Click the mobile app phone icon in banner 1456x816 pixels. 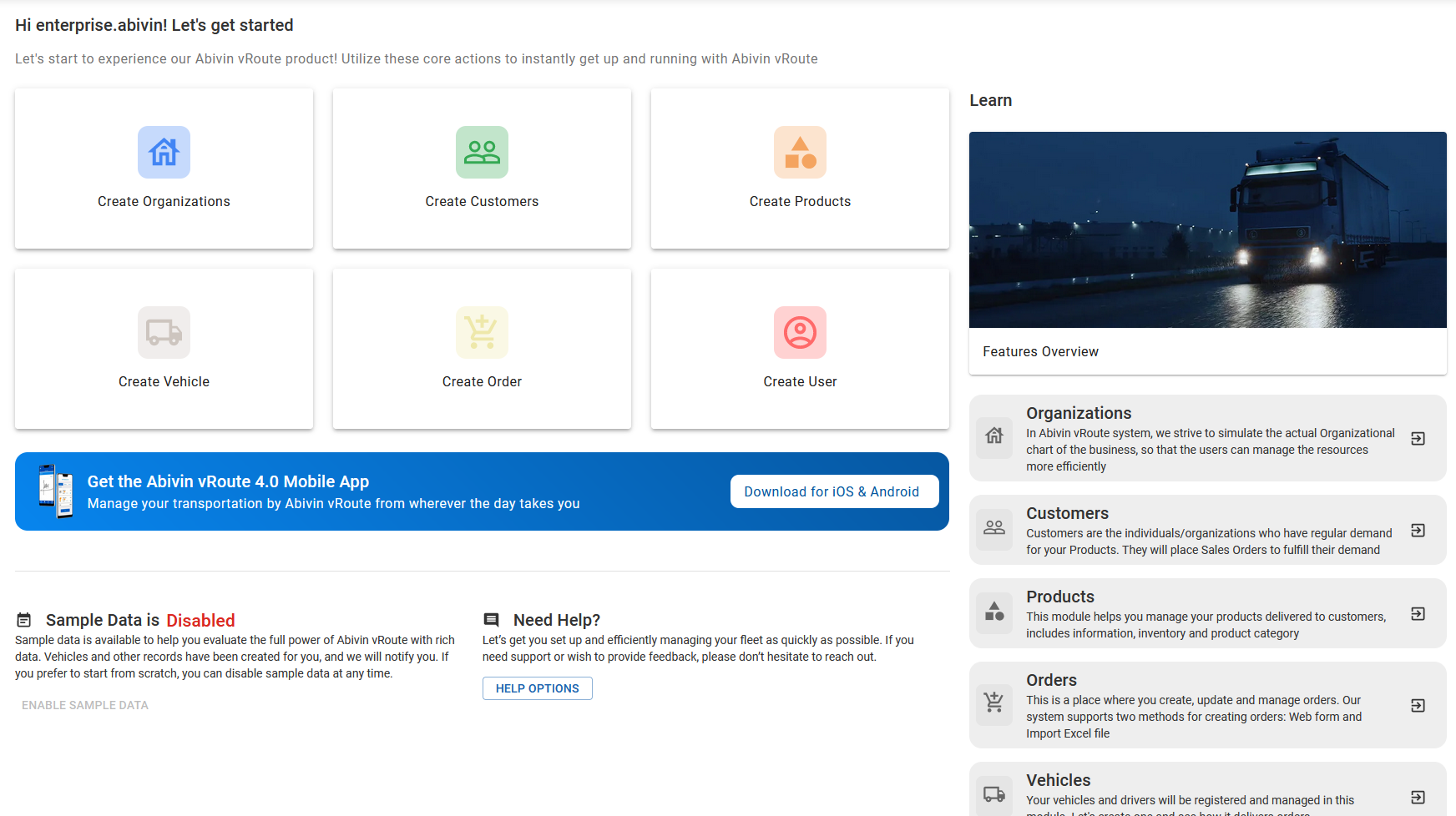click(x=56, y=491)
